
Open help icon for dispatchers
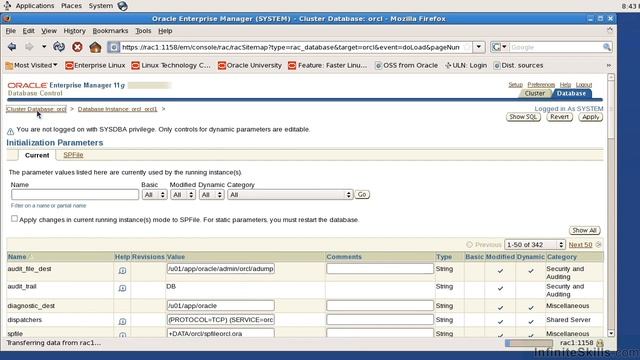pos(122,322)
